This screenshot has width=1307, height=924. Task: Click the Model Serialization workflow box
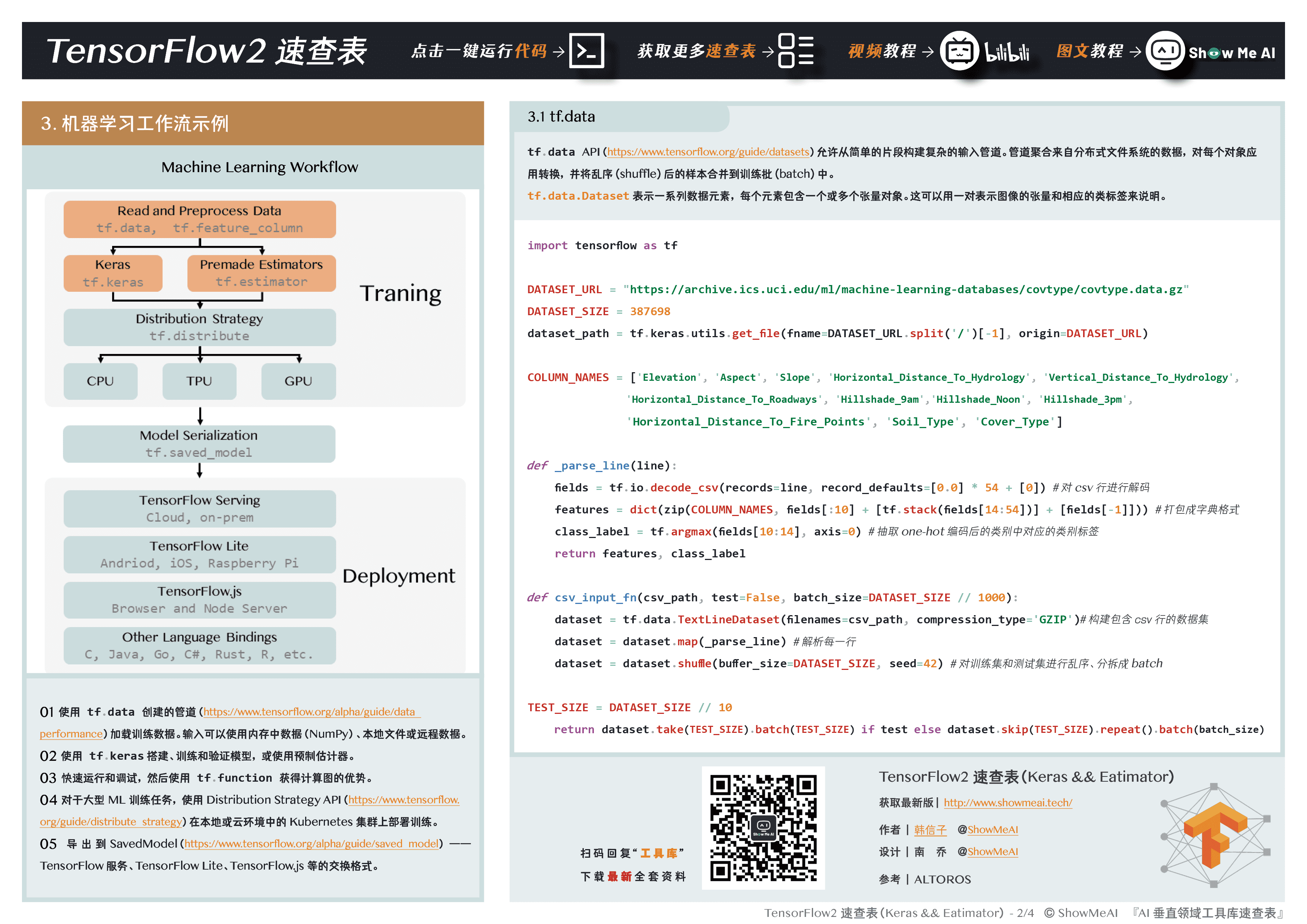[199, 443]
